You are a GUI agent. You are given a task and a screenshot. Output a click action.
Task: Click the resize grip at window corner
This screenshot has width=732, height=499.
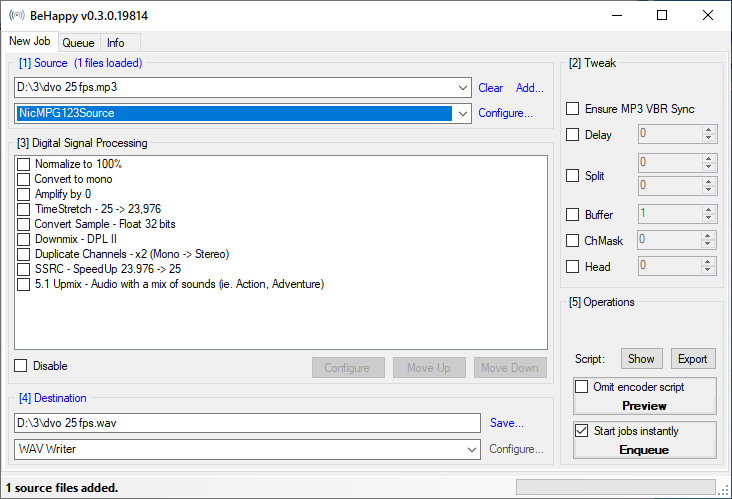point(724,490)
